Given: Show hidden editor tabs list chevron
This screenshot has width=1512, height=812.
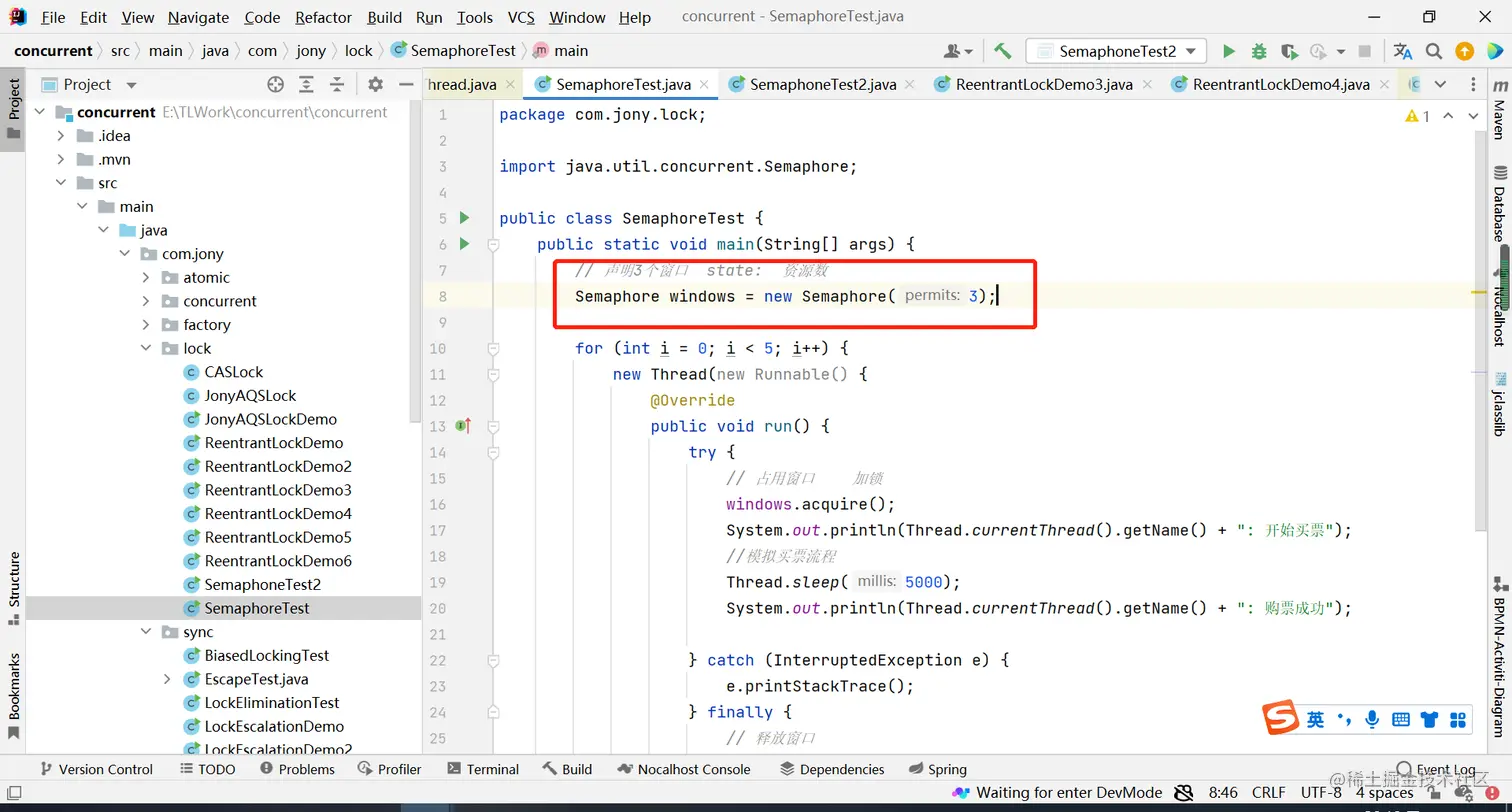Looking at the screenshot, I should tap(1440, 85).
